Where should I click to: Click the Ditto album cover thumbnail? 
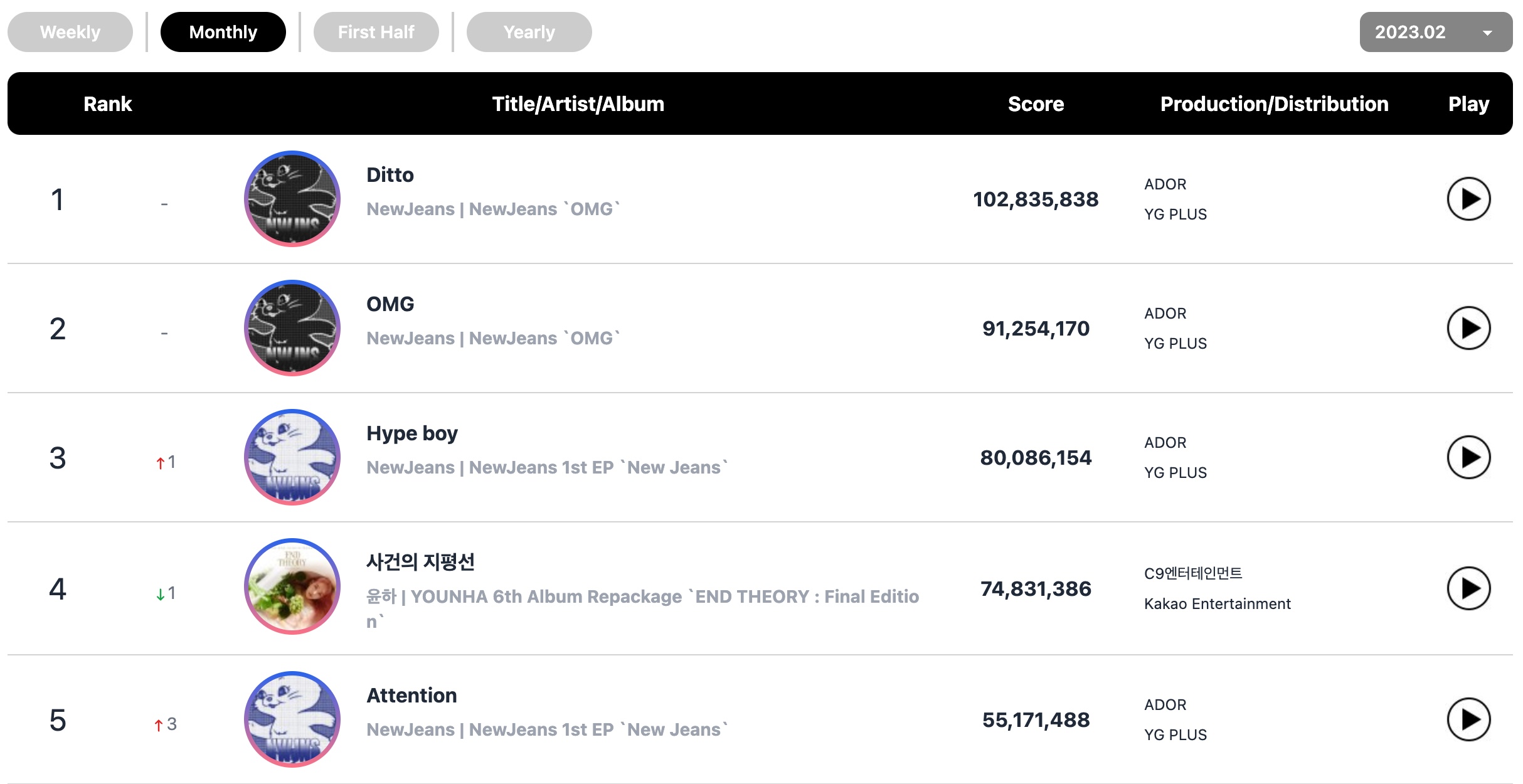point(292,199)
